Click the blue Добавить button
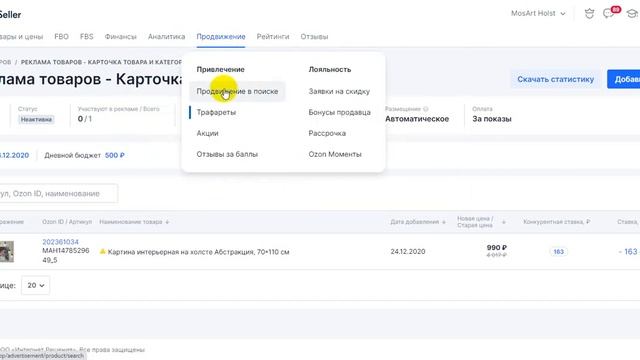Image resolution: width=640 pixels, height=360 pixels. point(624,79)
